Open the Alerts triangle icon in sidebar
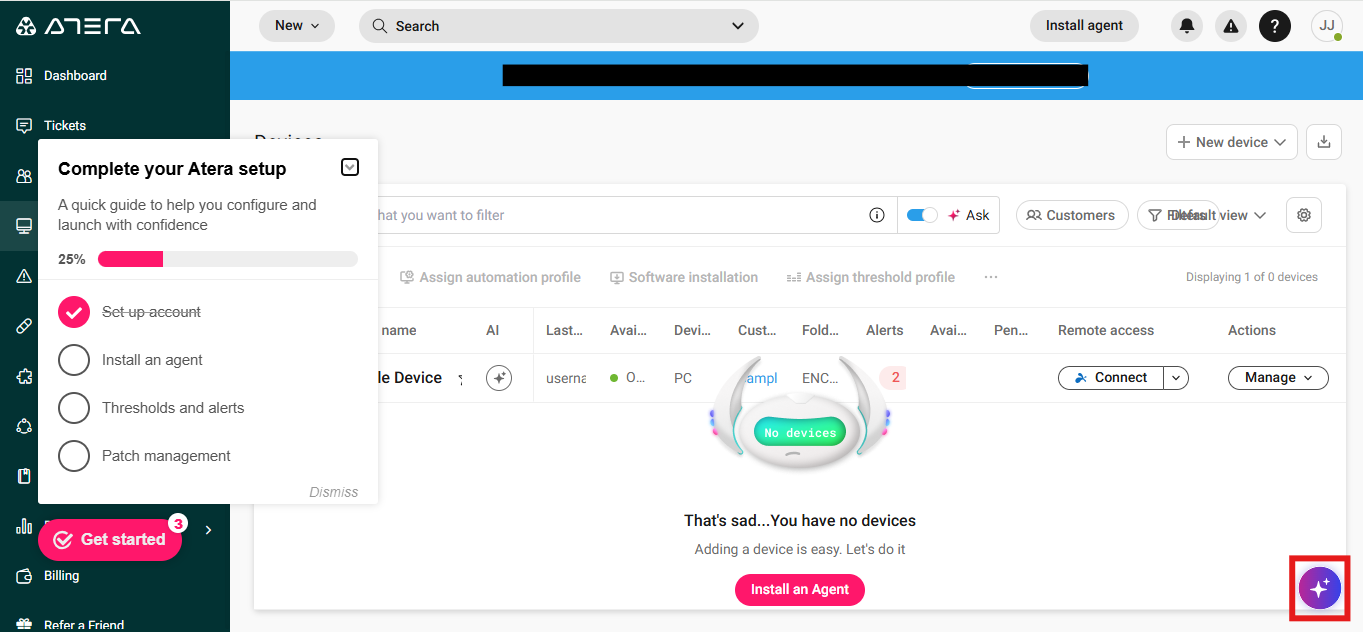The image size is (1363, 632). pyautogui.click(x=25, y=276)
